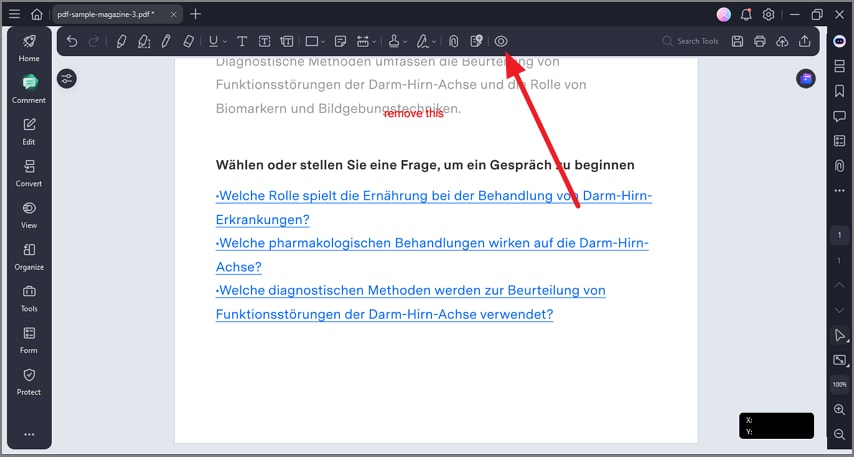This screenshot has height=457, width=854.
Task: Close the pdf-sample-magazine-3.pdf tab
Action: coord(173,14)
